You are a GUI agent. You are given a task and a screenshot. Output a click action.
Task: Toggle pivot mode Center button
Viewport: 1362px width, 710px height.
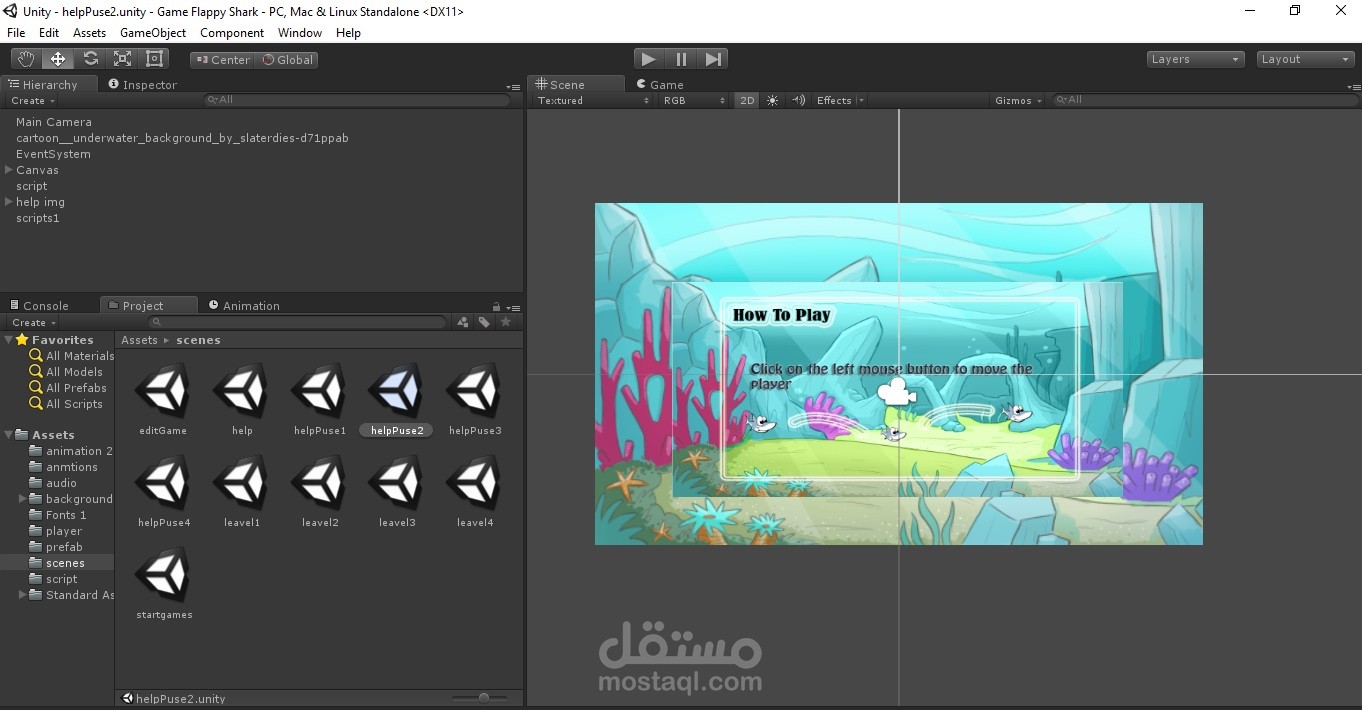point(222,60)
